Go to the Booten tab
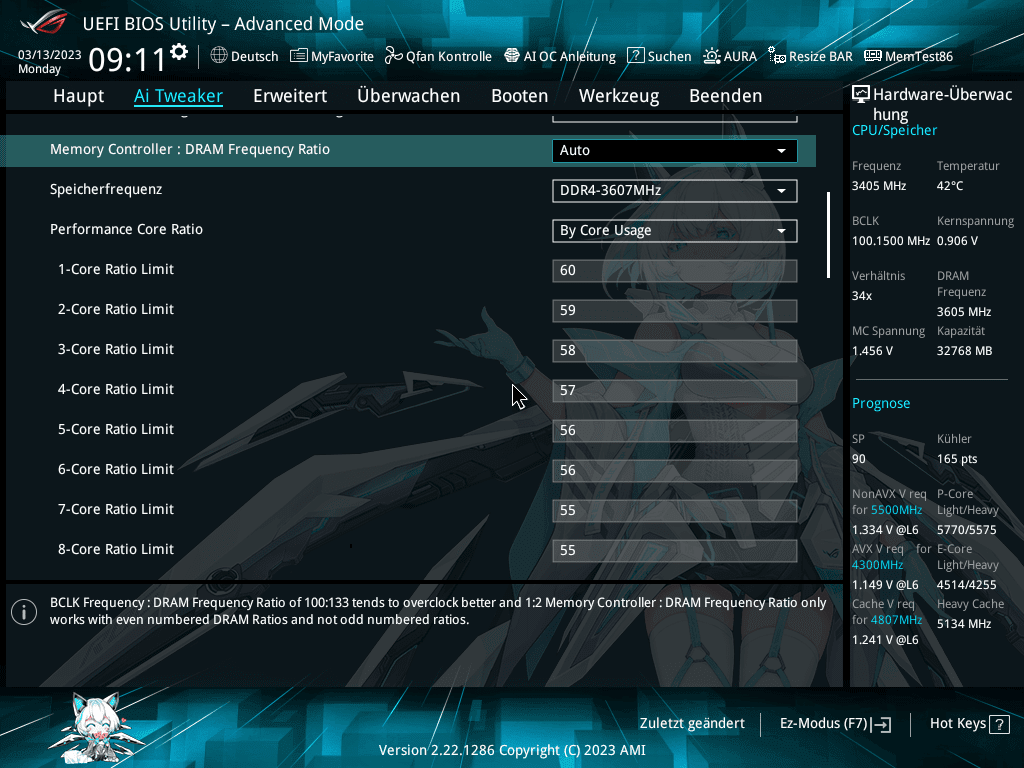Viewport: 1024px width, 768px height. click(519, 96)
